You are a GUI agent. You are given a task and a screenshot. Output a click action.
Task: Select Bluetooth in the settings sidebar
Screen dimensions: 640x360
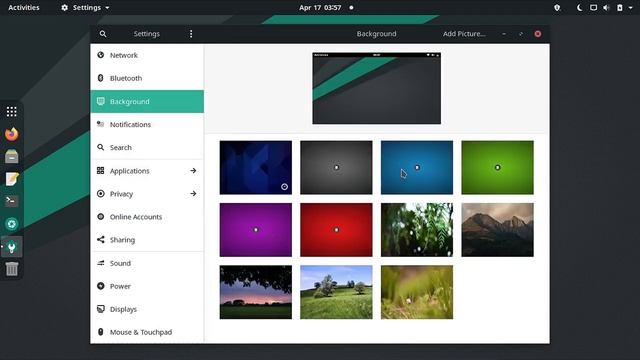[x=147, y=78]
